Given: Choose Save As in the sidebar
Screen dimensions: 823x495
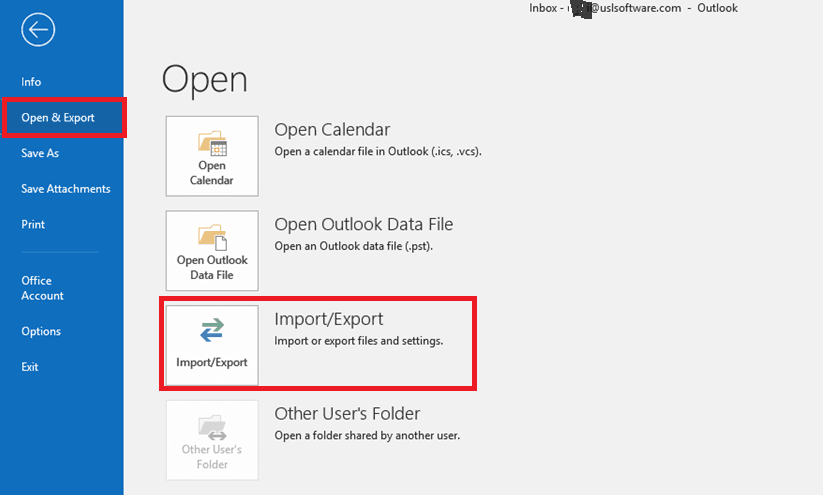Looking at the screenshot, I should pyautogui.click(x=40, y=153).
